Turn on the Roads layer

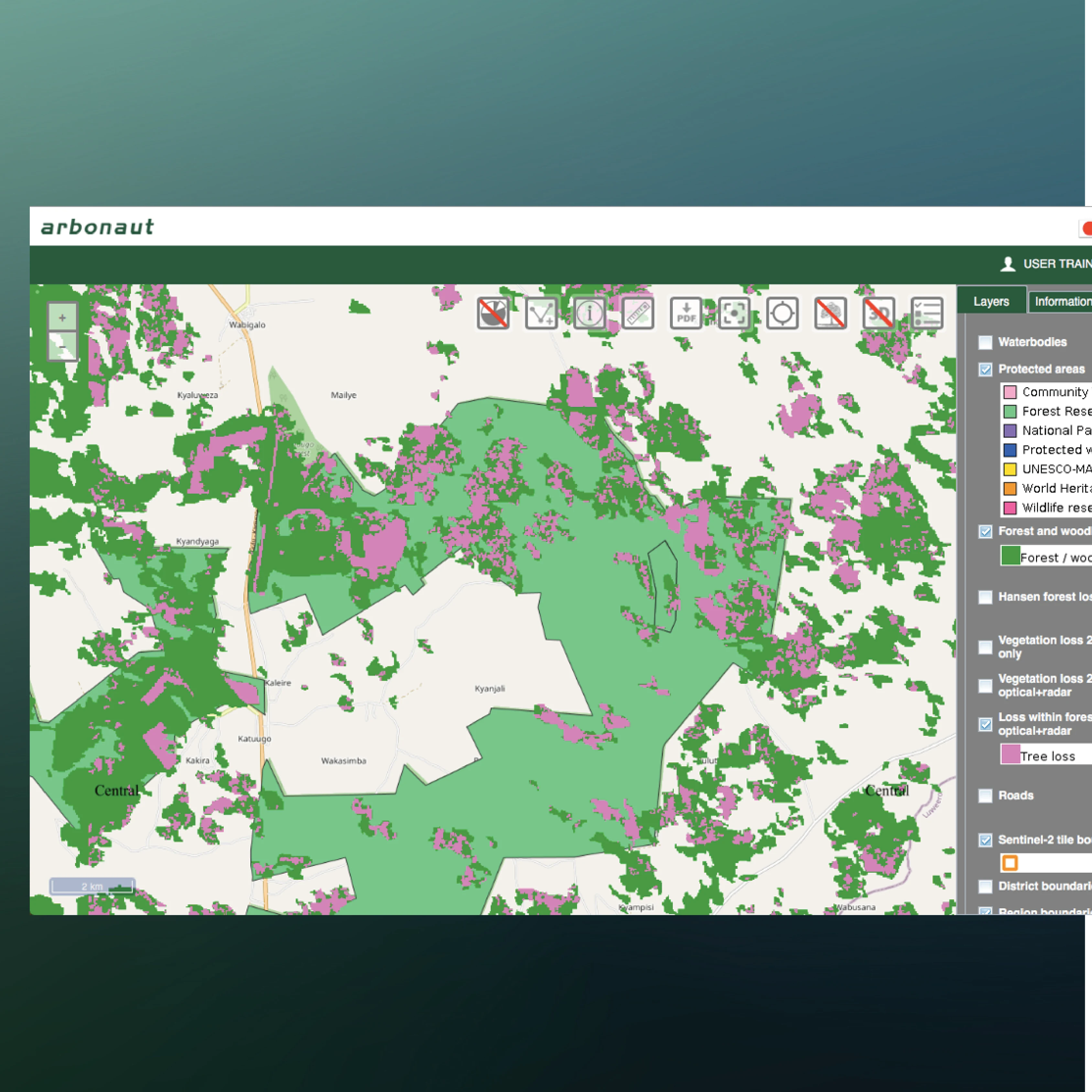pyautogui.click(x=985, y=795)
